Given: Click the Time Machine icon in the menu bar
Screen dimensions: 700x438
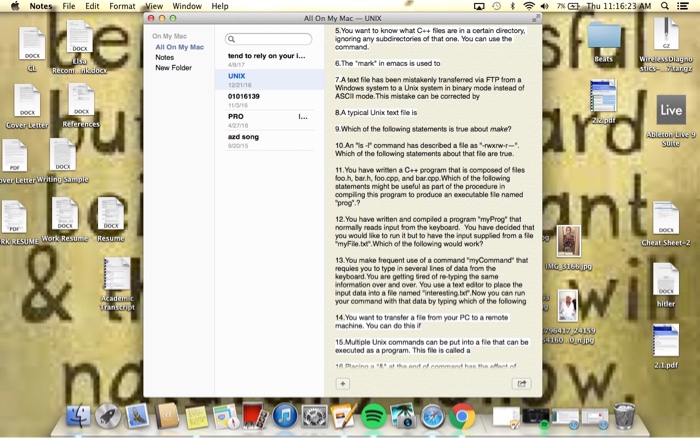Looking at the screenshot, I should (x=496, y=6).
